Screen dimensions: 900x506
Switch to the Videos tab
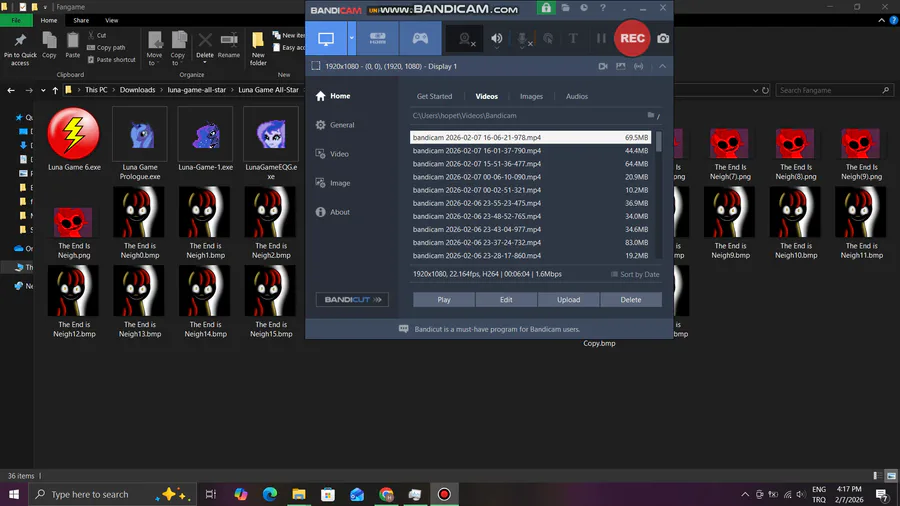pos(486,96)
